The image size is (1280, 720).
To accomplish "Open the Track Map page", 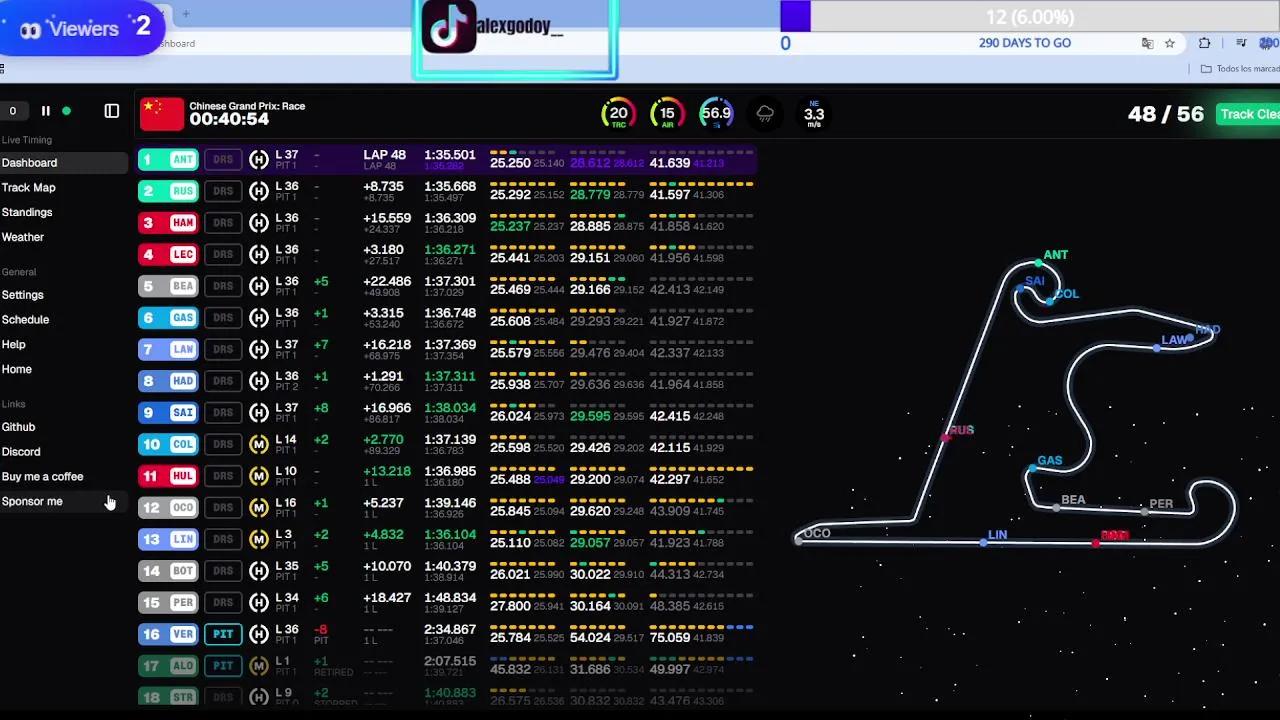I will tap(28, 188).
